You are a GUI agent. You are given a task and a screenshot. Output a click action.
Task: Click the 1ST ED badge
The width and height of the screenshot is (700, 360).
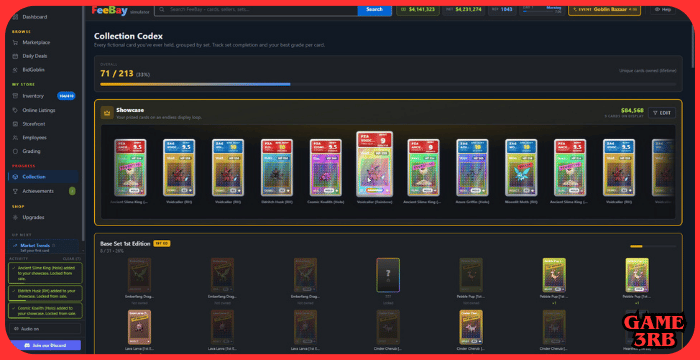click(162, 243)
